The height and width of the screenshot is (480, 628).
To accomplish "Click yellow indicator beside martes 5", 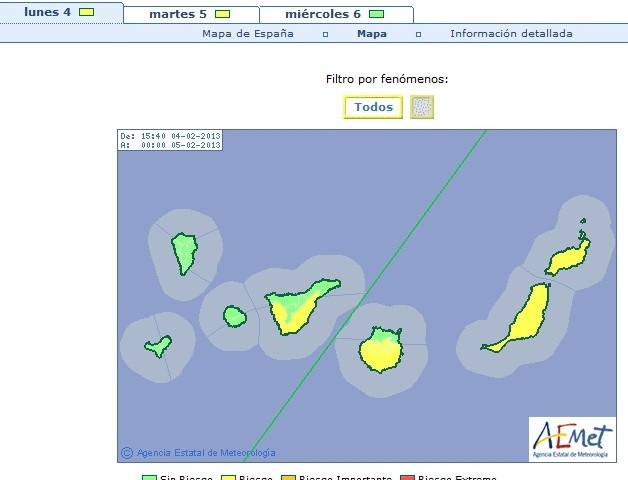I will point(222,14).
